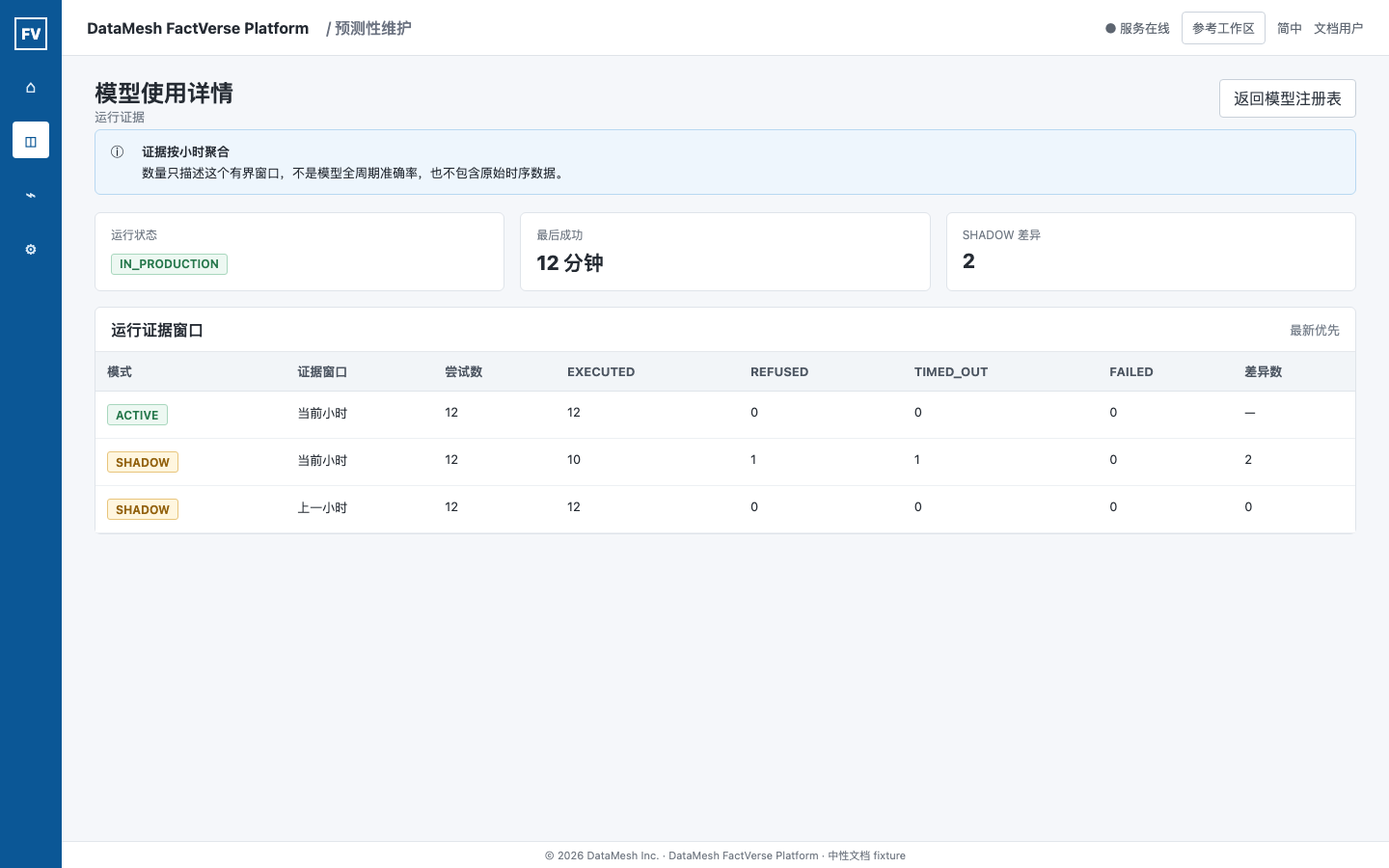Click 最新优先 sort label
The image size is (1389, 868).
point(1315,330)
